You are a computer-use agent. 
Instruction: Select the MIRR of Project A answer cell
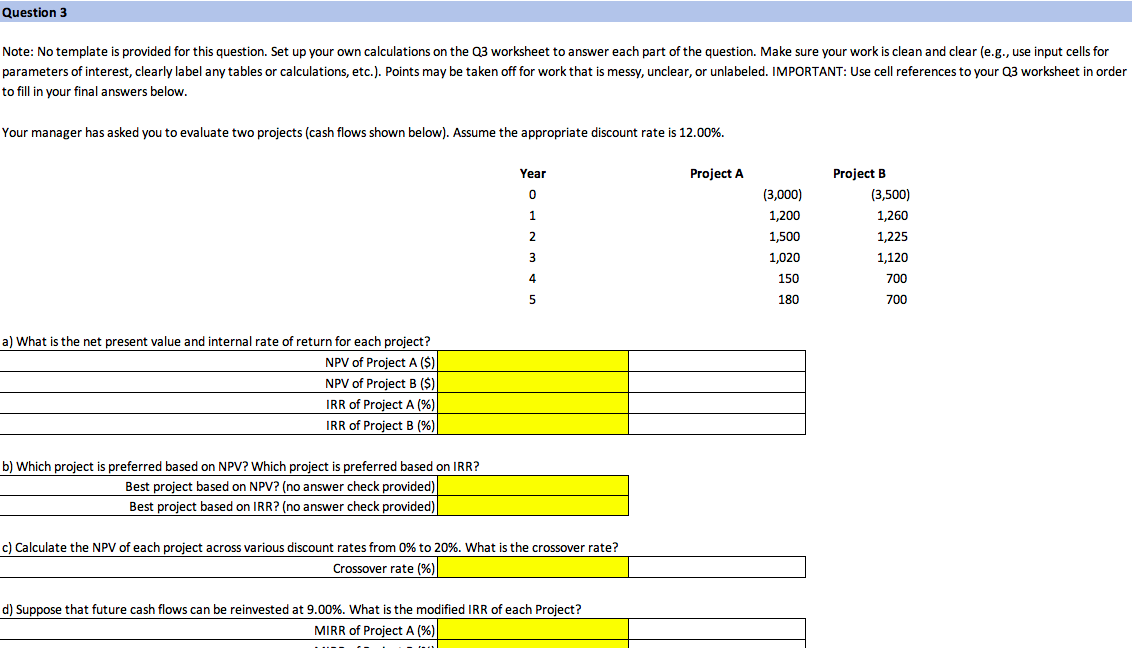[533, 630]
